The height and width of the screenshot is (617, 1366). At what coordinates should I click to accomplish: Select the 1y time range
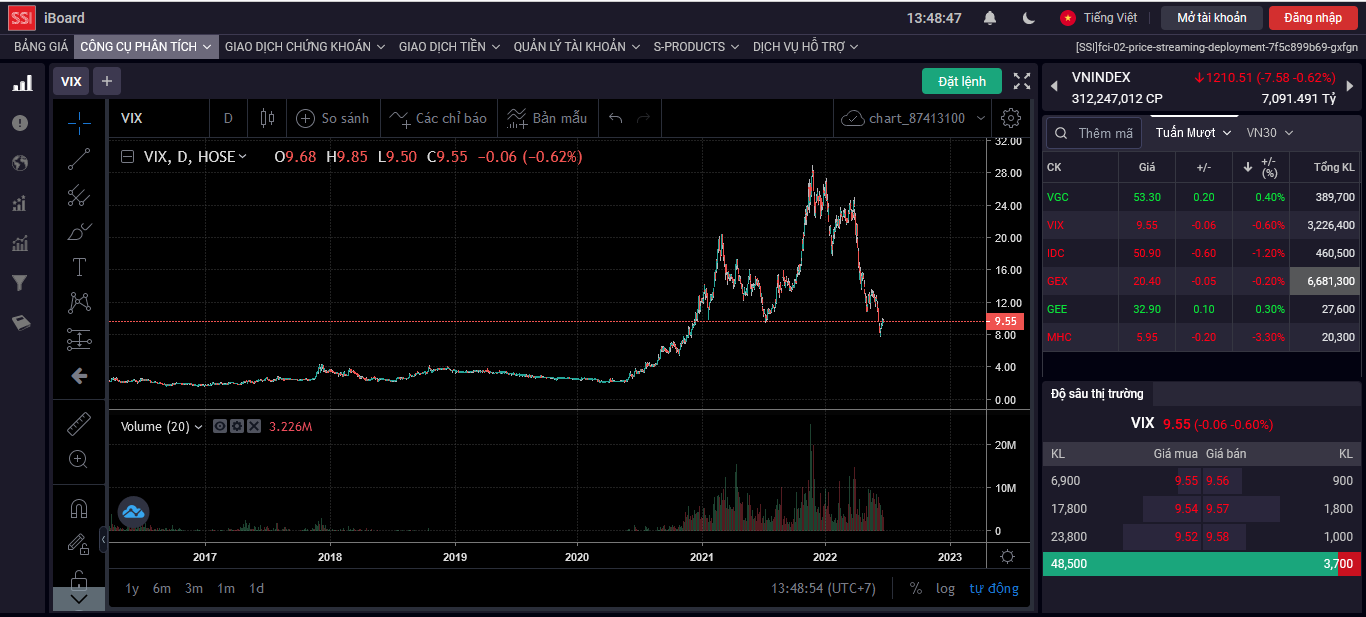(x=132, y=588)
